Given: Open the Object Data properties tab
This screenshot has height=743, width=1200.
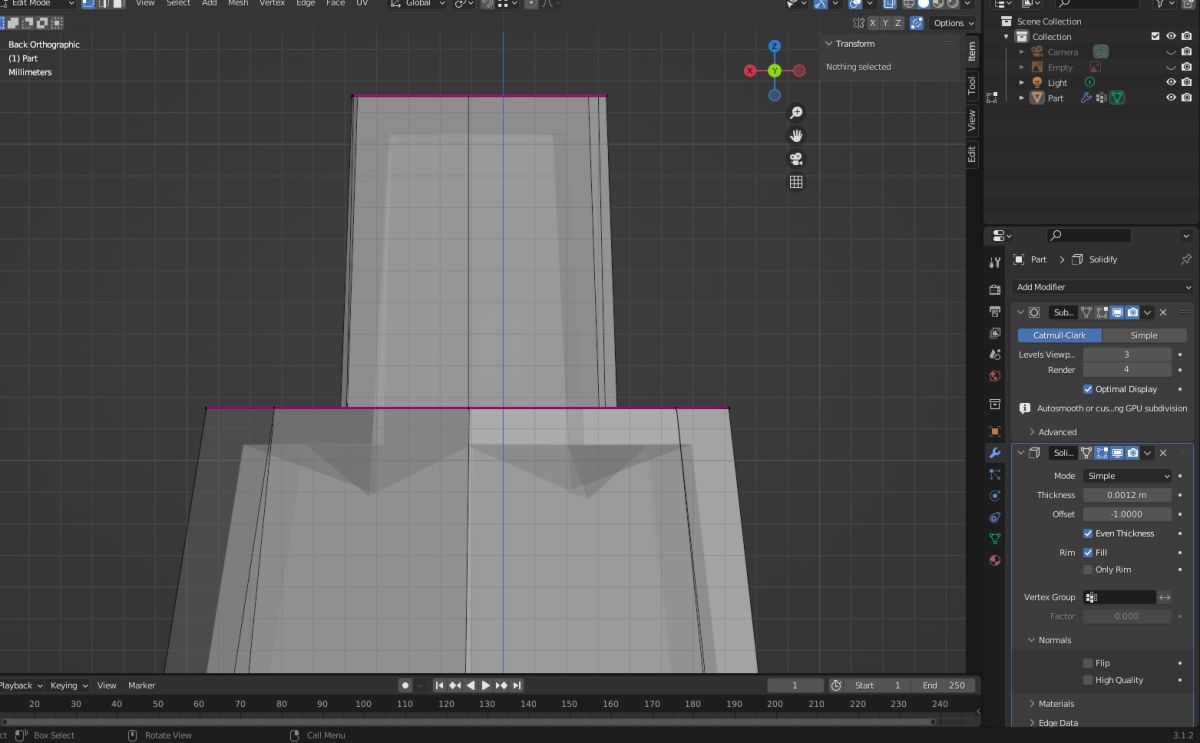Looking at the screenshot, I should (x=994, y=538).
